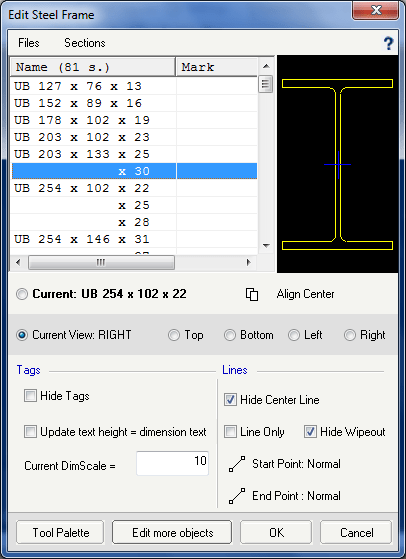Image resolution: width=406 pixels, height=559 pixels.
Task: Click the End Point Normal line icon
Action: tap(237, 496)
